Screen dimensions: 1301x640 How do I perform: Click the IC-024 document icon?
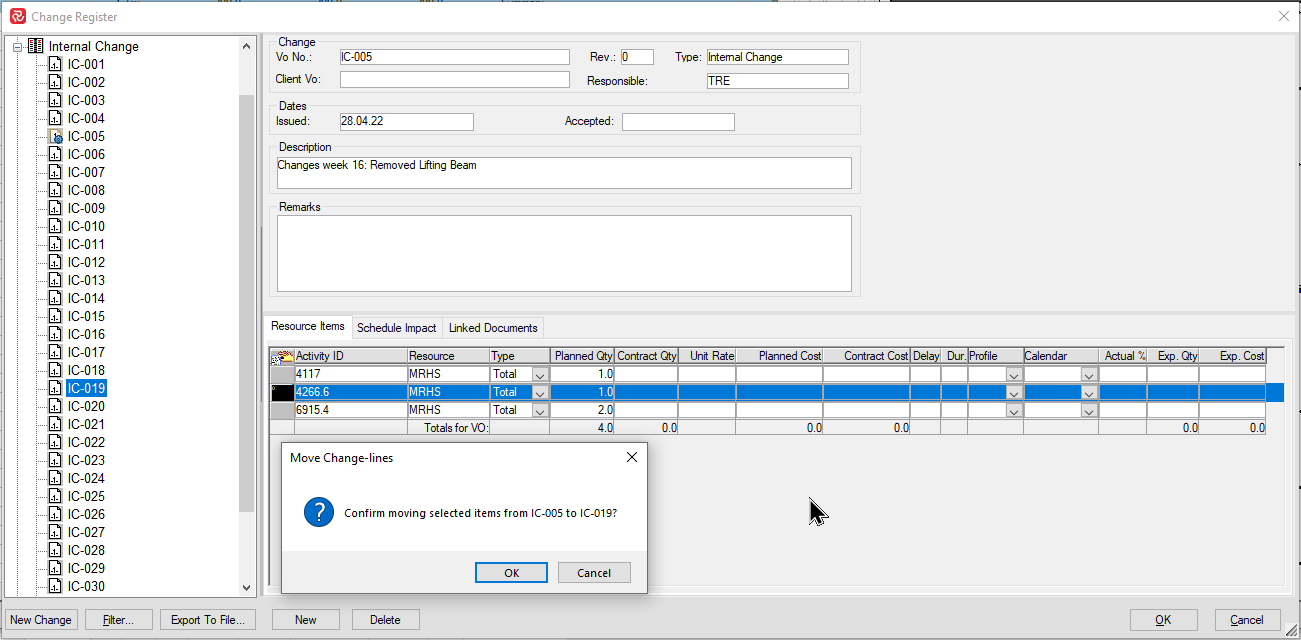(56, 478)
